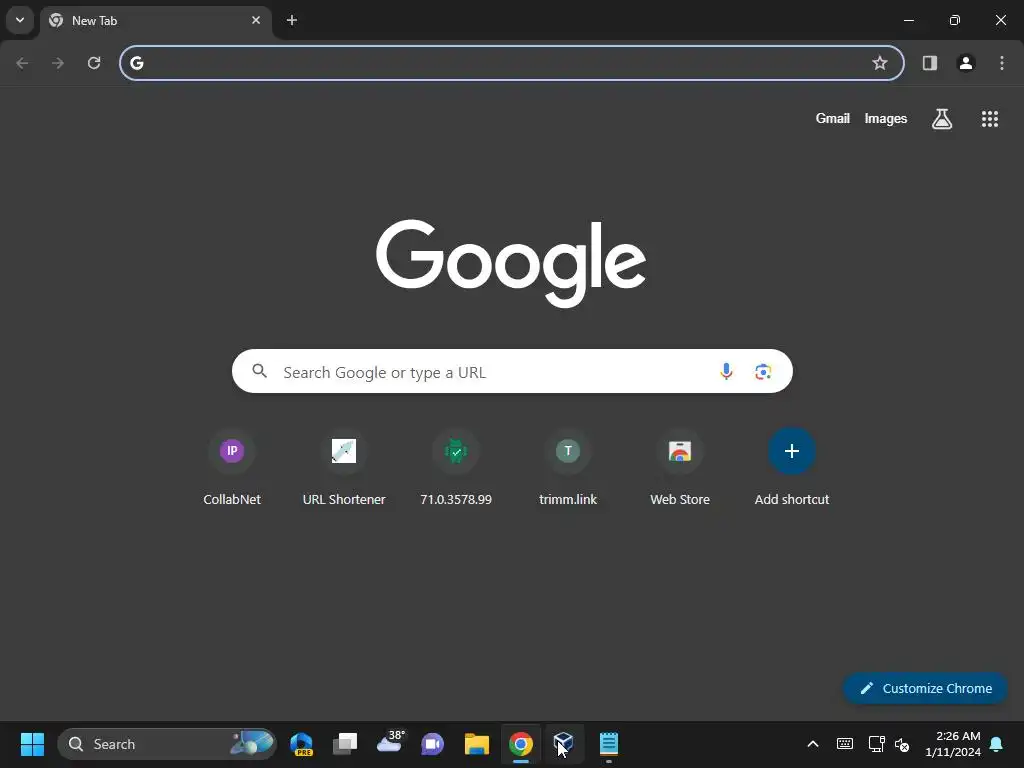Screen dimensions: 1024x768
Task: Minimize the Chrome window
Action: click(908, 20)
